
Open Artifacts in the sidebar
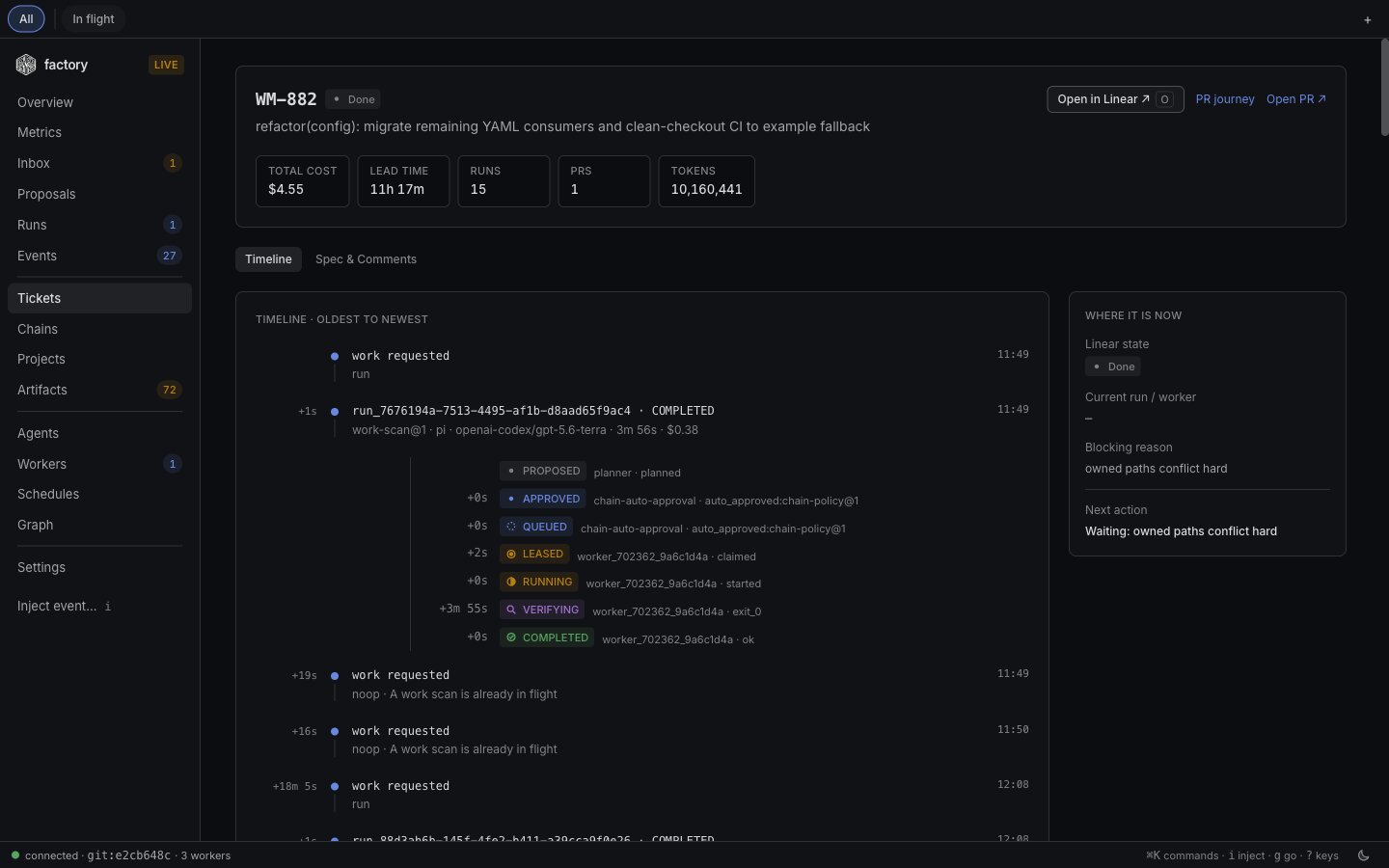99,390
